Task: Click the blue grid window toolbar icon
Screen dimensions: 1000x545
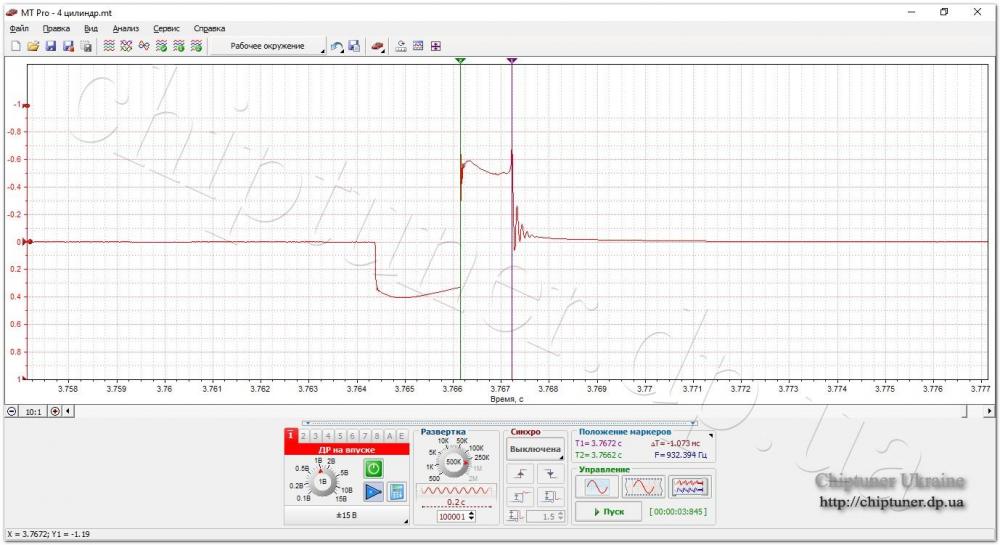Action: pos(418,46)
